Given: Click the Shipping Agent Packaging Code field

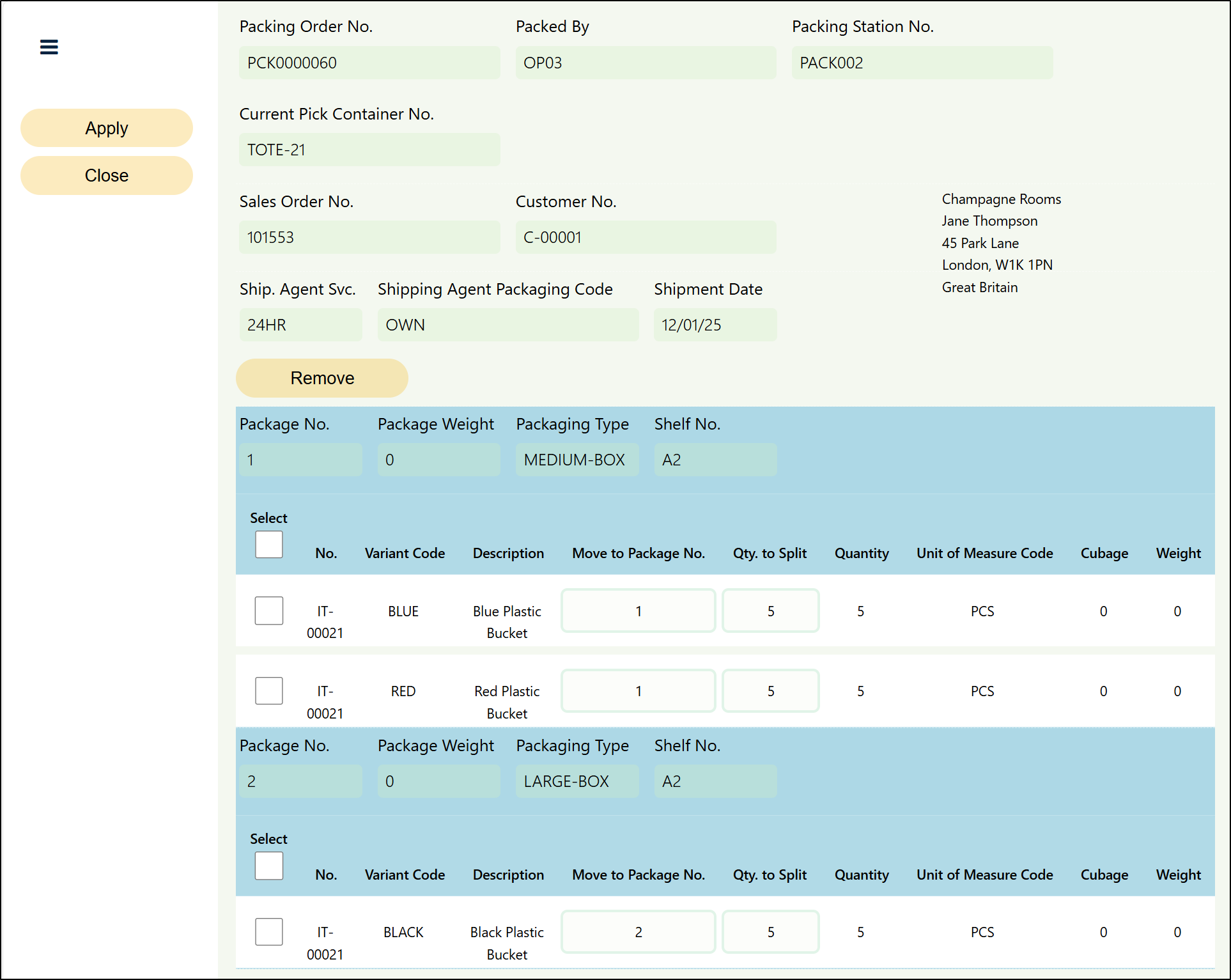Looking at the screenshot, I should [x=507, y=325].
